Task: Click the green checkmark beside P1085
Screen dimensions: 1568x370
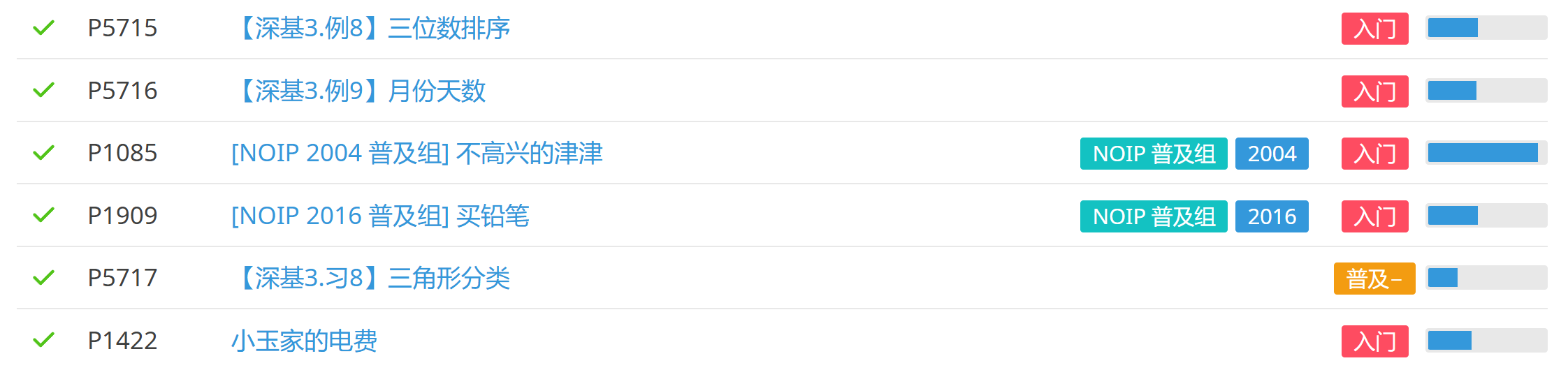Action: [x=43, y=152]
